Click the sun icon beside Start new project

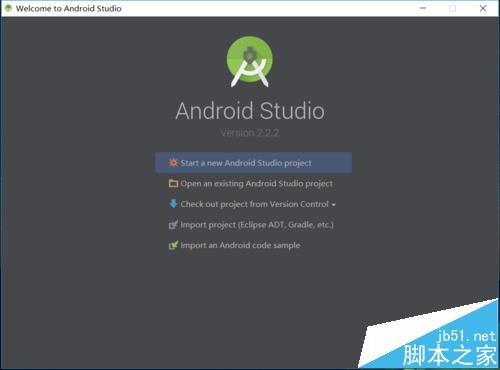point(173,163)
